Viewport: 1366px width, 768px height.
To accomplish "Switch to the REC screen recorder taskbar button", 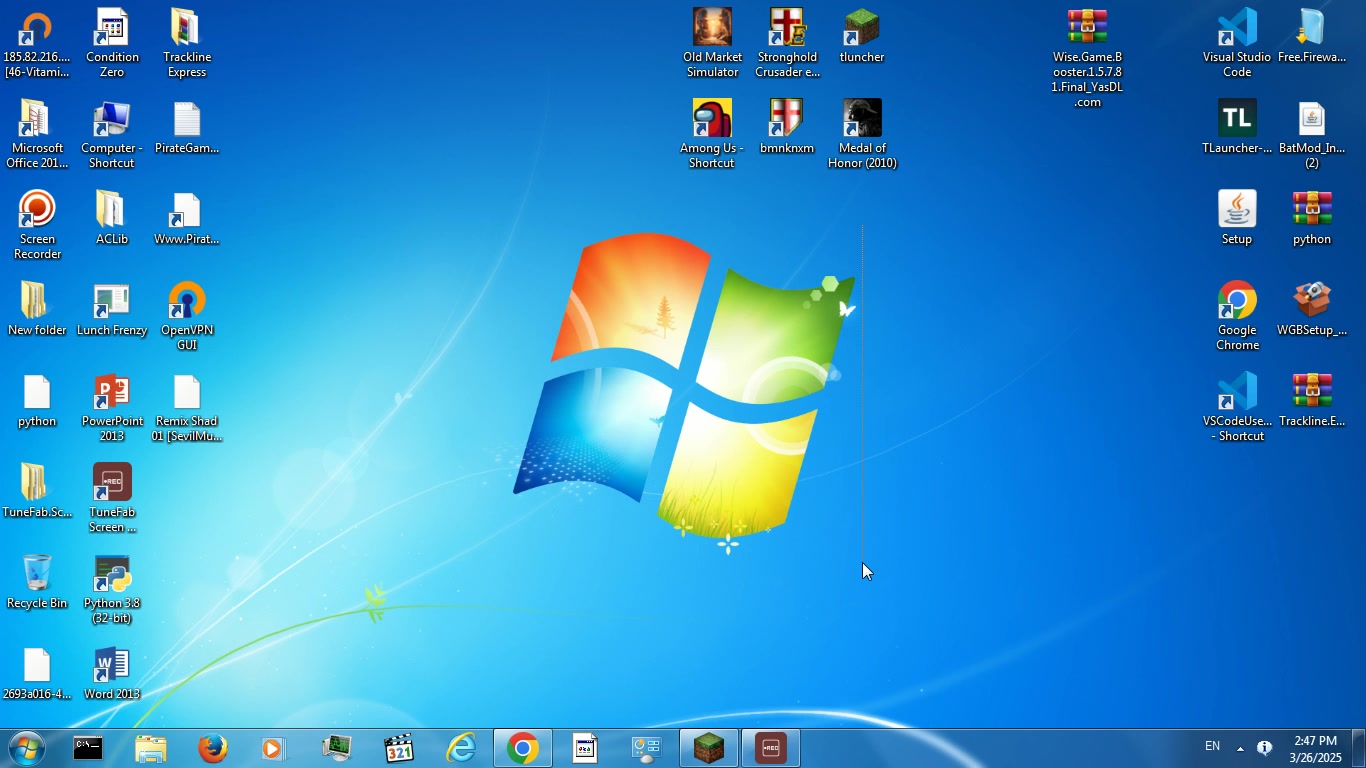I will [x=771, y=749].
